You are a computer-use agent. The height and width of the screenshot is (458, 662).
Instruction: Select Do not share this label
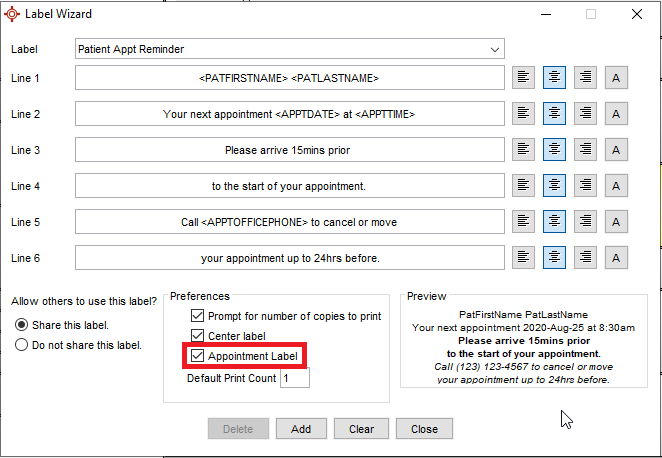click(x=21, y=345)
